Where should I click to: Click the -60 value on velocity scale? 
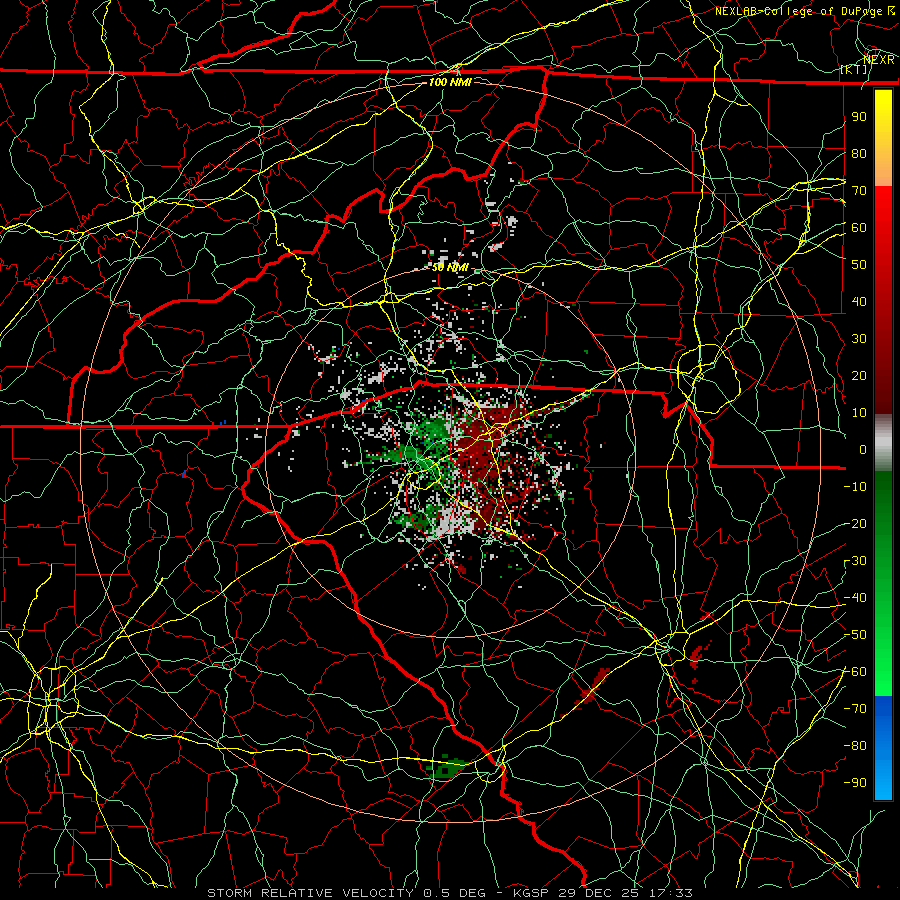[855, 672]
